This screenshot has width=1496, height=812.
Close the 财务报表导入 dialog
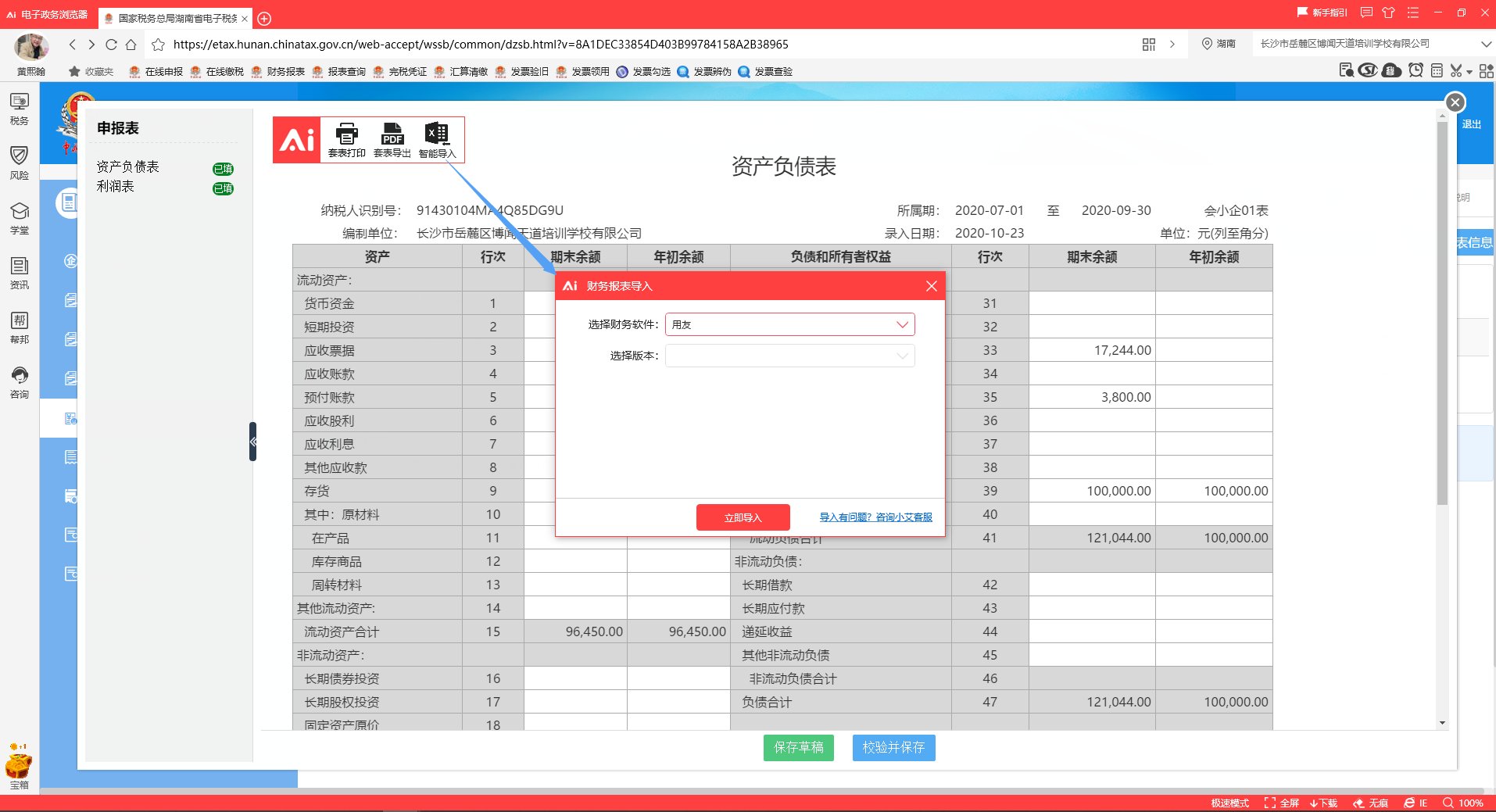(x=931, y=286)
